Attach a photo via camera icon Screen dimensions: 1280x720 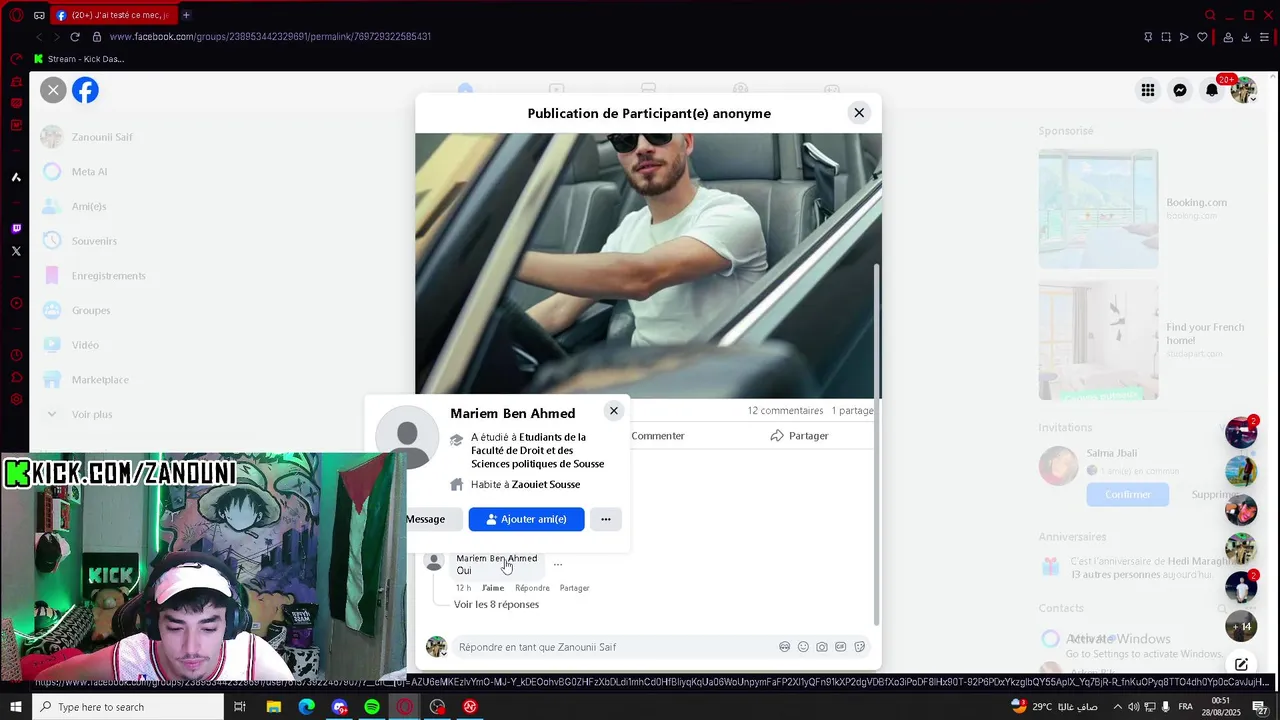[x=822, y=647]
